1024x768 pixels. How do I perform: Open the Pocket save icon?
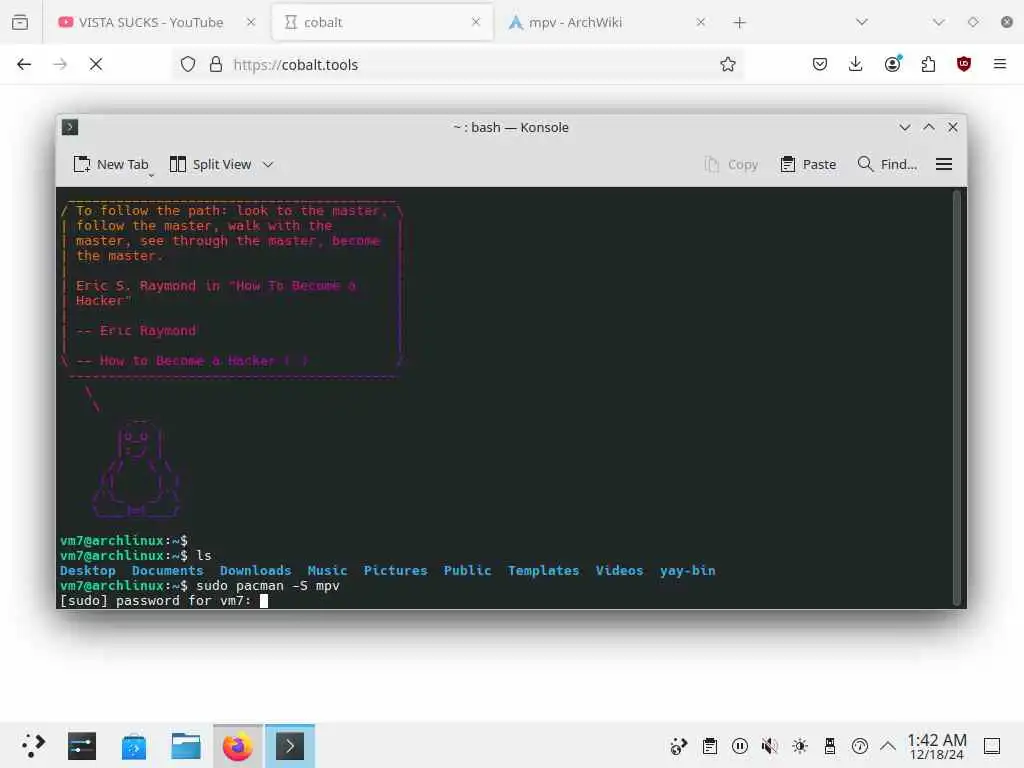click(820, 64)
